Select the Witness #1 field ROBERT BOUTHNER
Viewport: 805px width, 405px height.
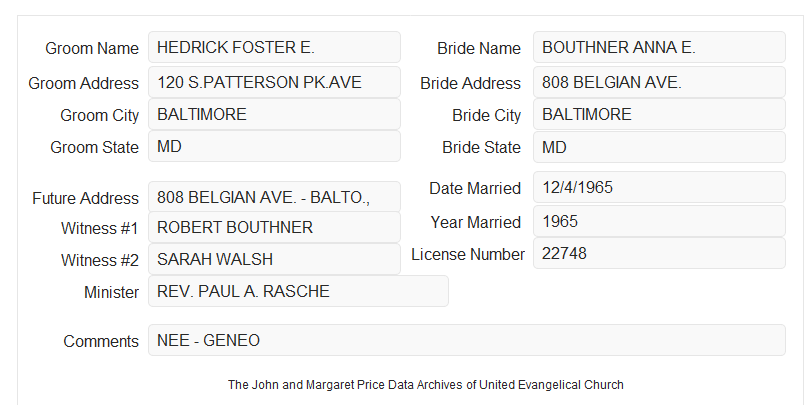(274, 227)
